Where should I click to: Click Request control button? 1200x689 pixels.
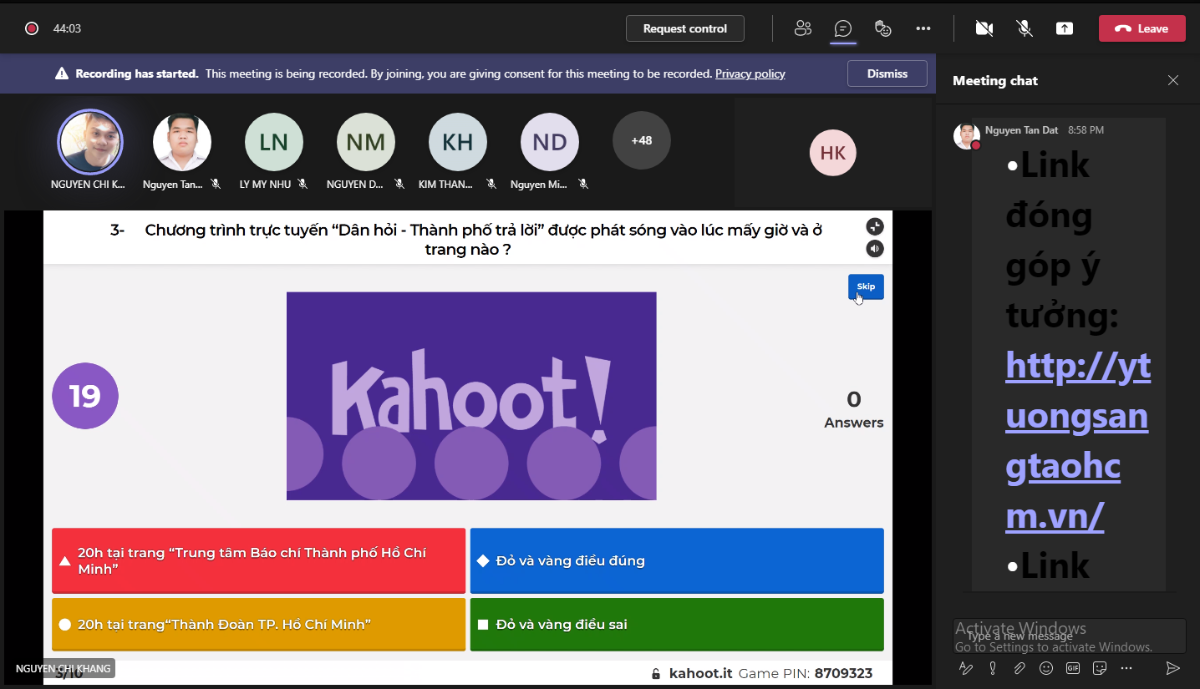coord(685,28)
